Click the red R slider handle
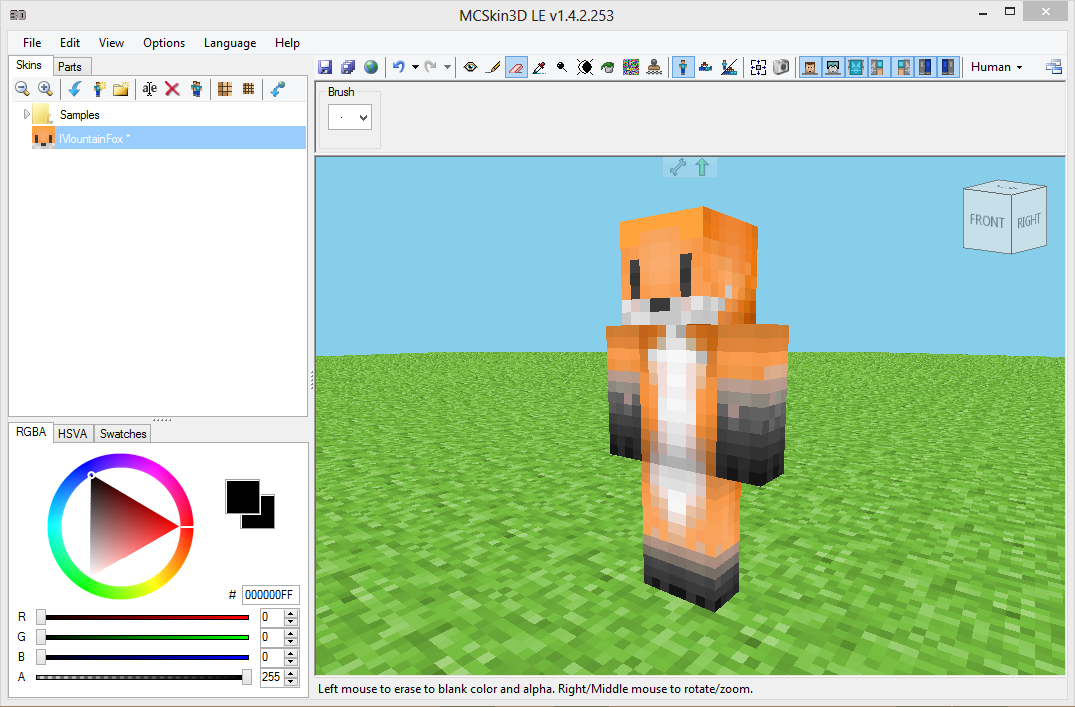Image resolution: width=1075 pixels, height=707 pixels. (x=41, y=617)
